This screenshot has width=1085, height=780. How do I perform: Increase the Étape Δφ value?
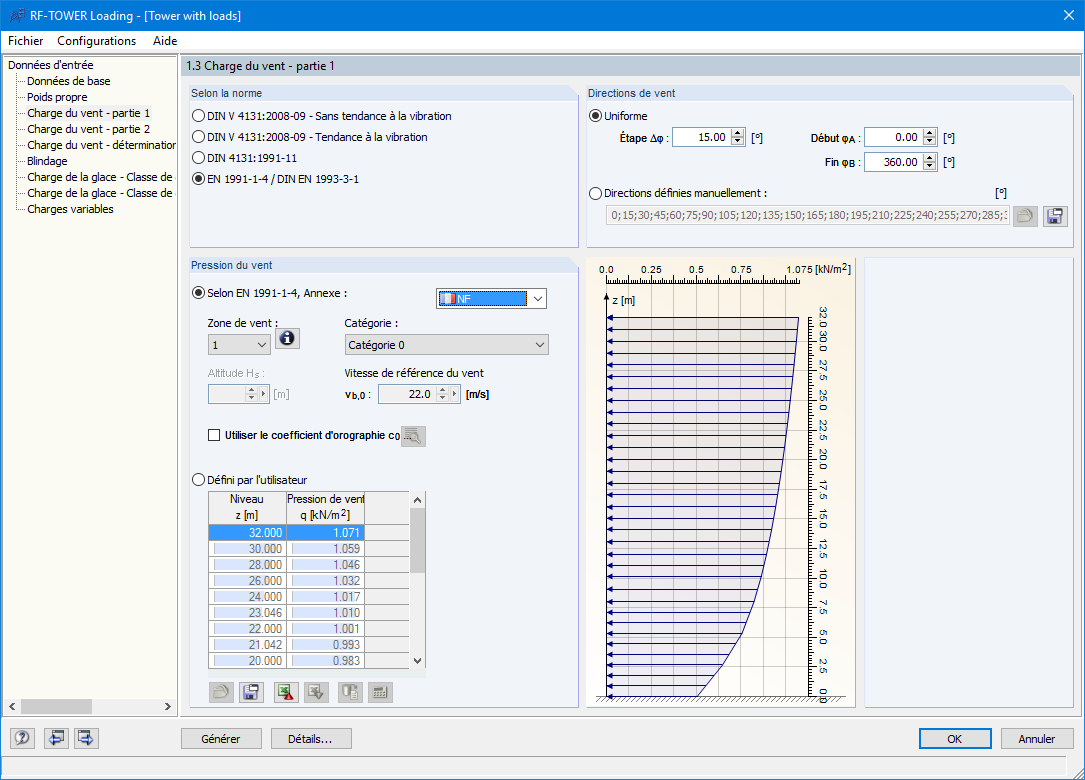pyautogui.click(x=738, y=134)
